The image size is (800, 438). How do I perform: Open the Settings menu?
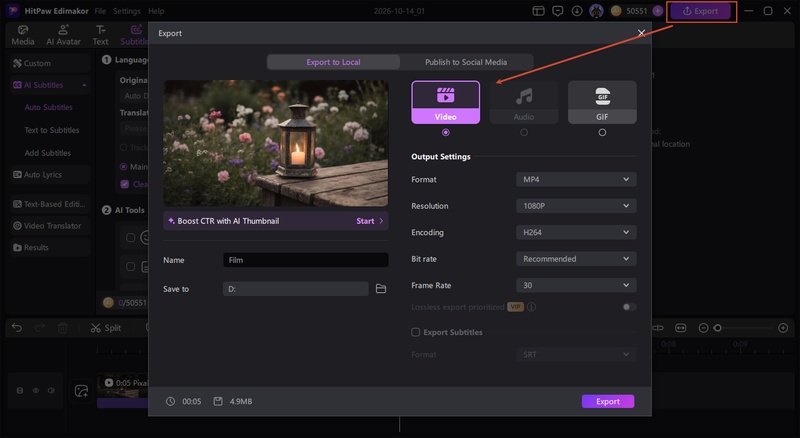[x=127, y=11]
